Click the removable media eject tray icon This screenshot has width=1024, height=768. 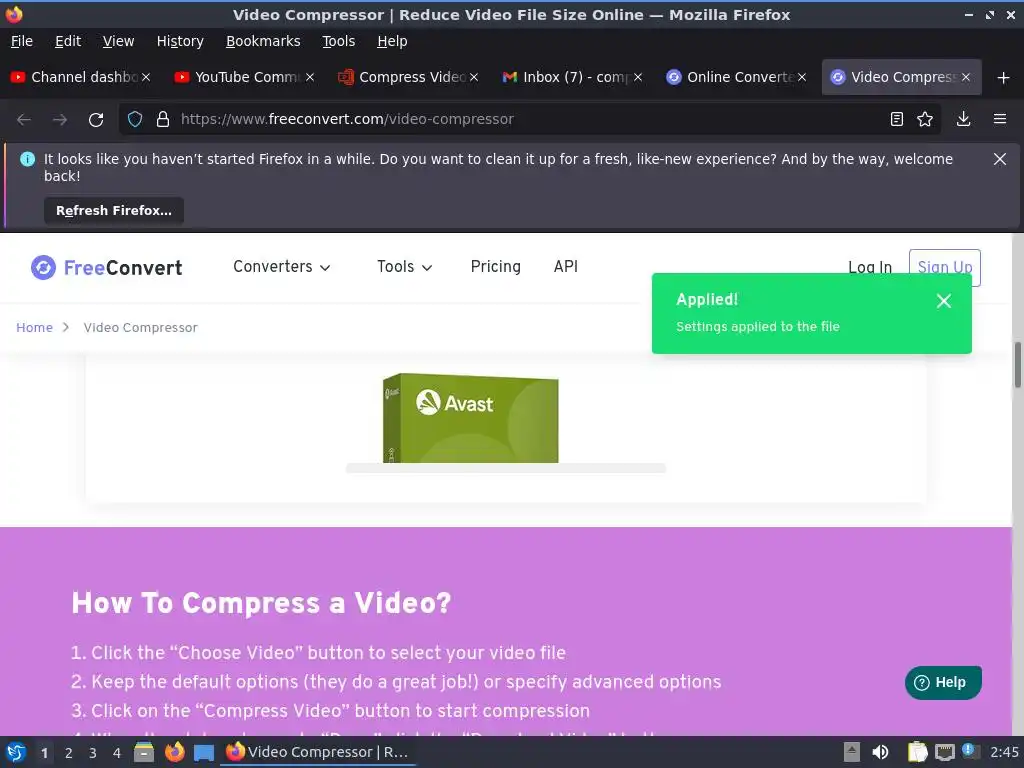tap(852, 752)
